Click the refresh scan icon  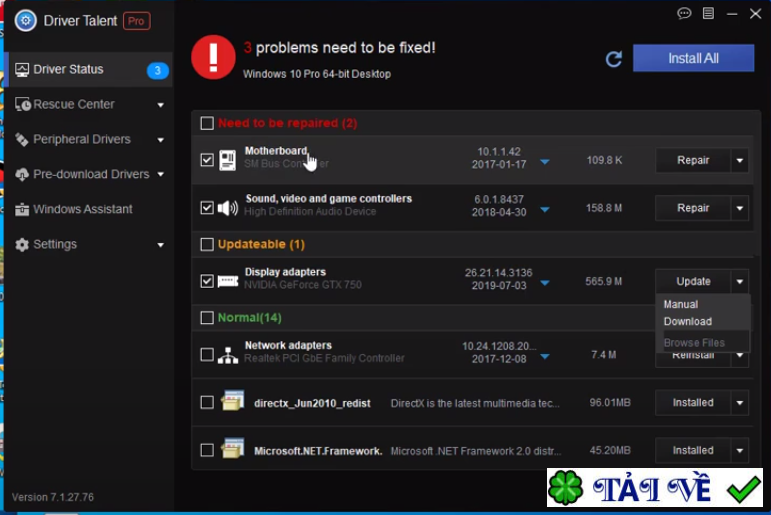(x=614, y=59)
